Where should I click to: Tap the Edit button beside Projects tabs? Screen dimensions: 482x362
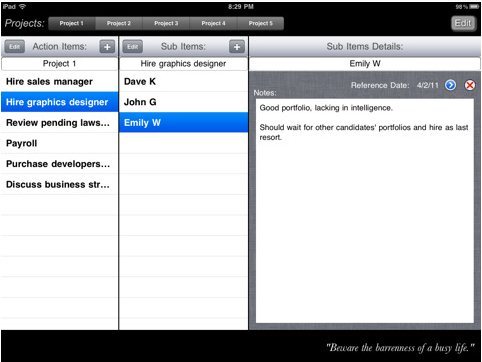(x=463, y=23)
